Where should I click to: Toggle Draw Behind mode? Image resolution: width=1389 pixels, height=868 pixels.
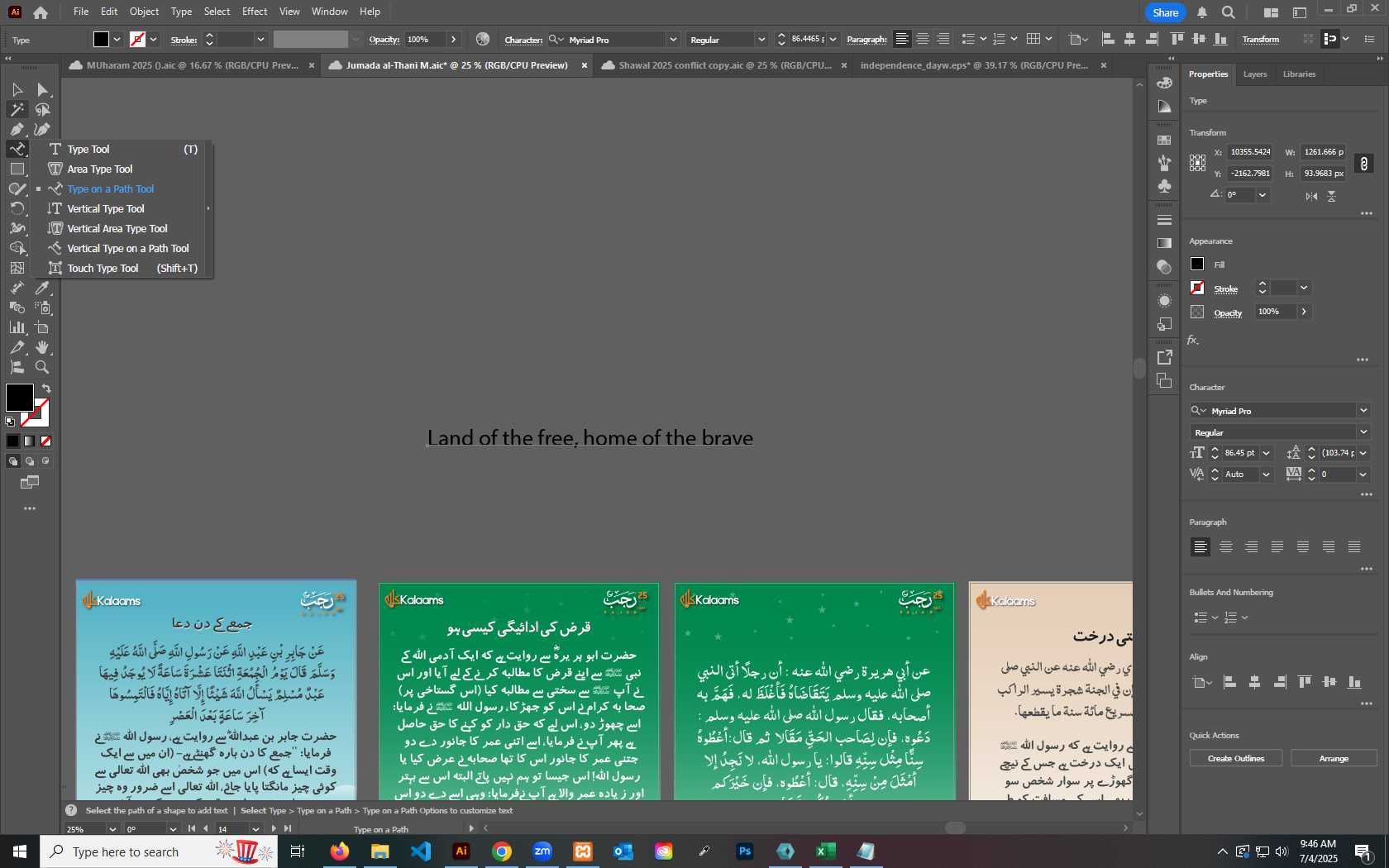tap(30, 461)
